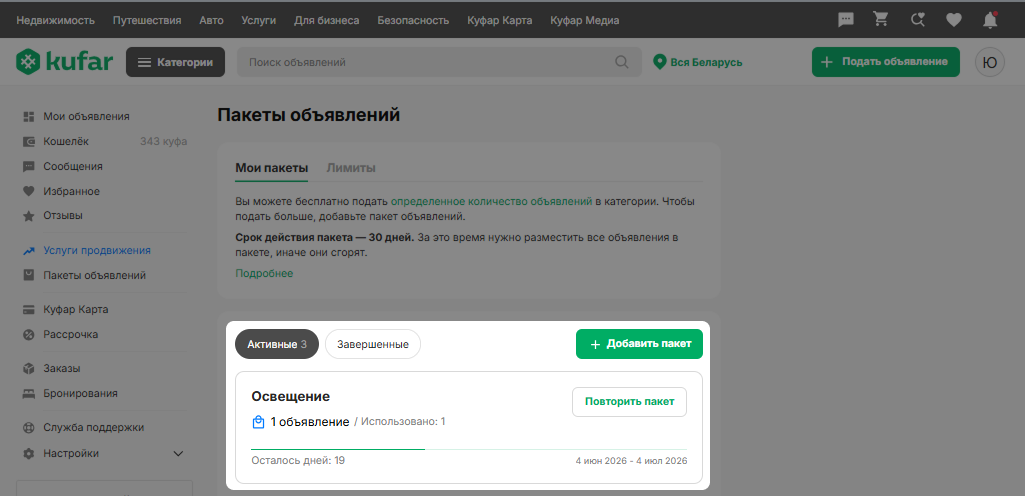Switch to the Лимиты tab
The image size is (1025, 496).
pyautogui.click(x=351, y=168)
